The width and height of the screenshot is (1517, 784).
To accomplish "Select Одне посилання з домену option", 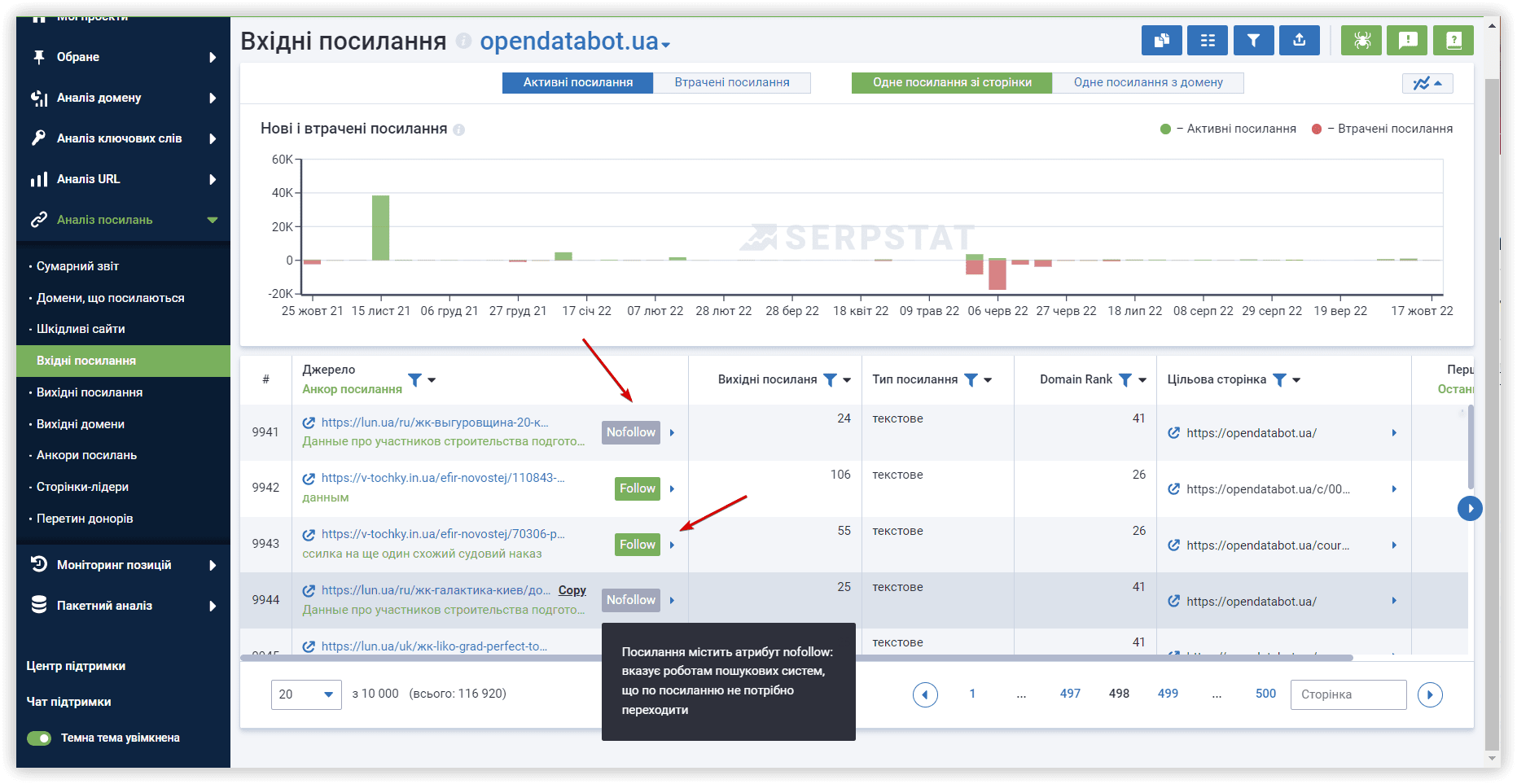I will coord(1148,82).
